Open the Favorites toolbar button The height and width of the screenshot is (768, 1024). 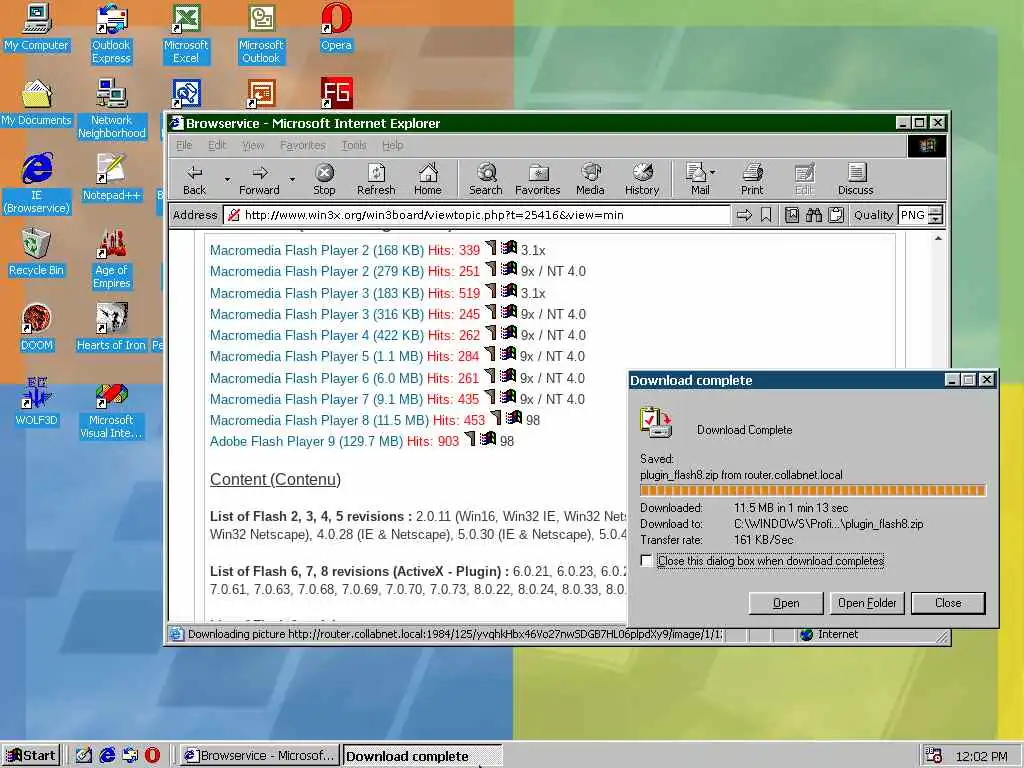[x=537, y=180]
